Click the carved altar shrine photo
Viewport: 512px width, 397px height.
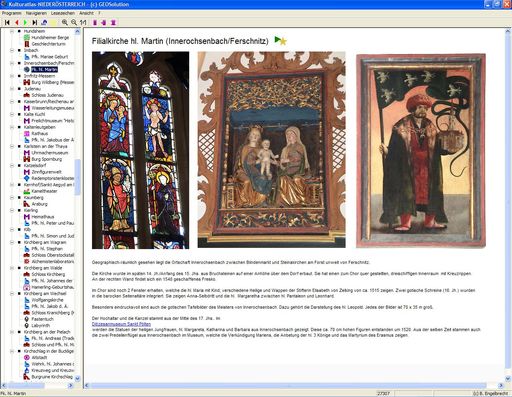pos(272,149)
